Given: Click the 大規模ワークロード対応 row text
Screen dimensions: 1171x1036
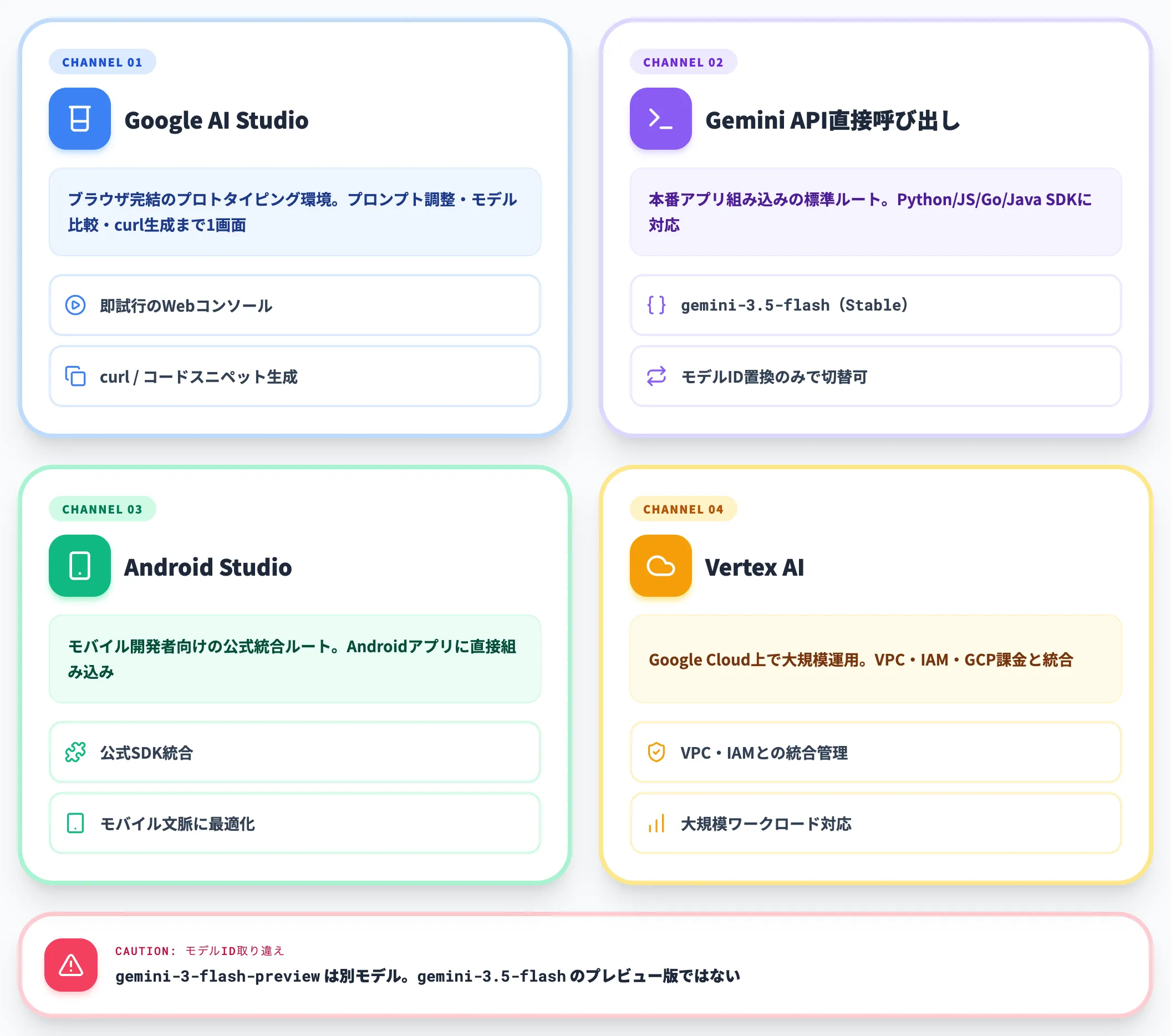Looking at the screenshot, I should (x=766, y=824).
